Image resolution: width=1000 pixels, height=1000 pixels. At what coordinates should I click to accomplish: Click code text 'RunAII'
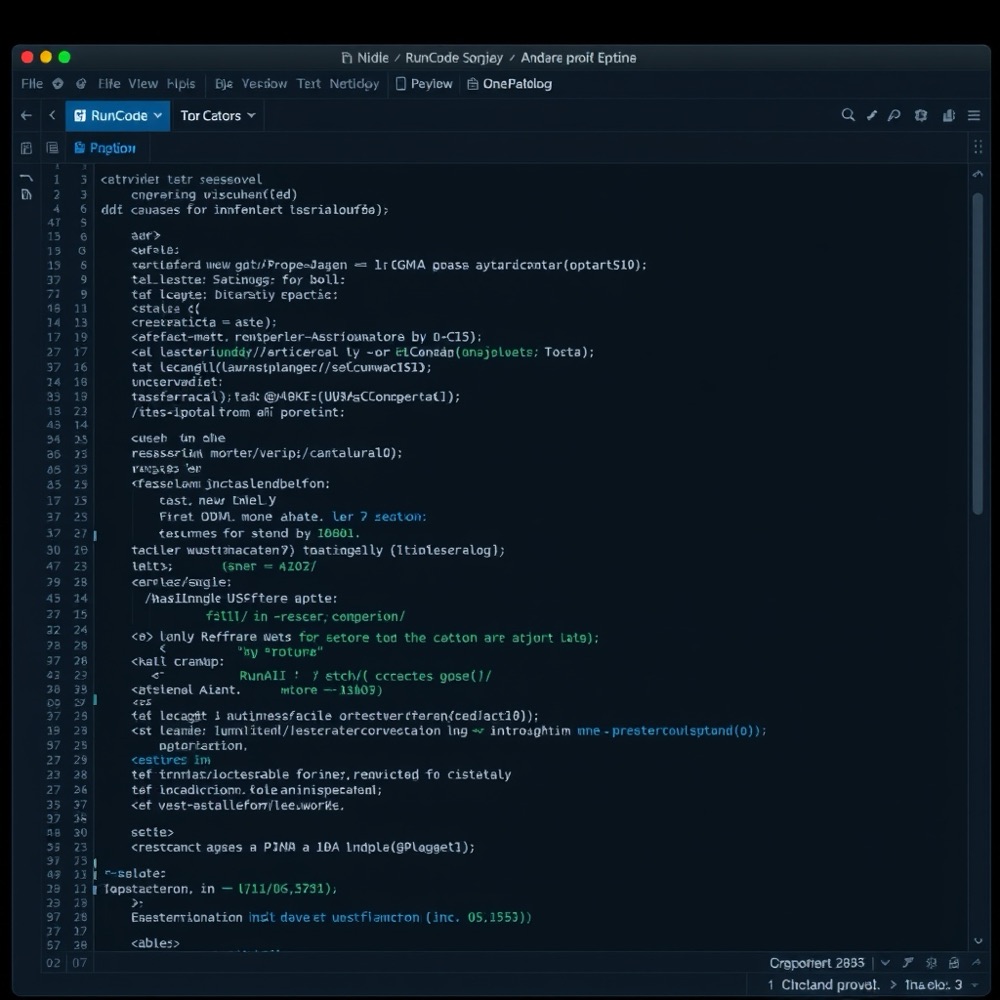[x=262, y=675]
